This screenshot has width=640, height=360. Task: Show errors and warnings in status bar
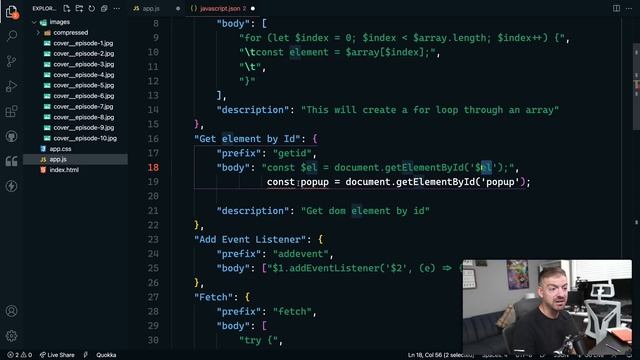[20, 355]
